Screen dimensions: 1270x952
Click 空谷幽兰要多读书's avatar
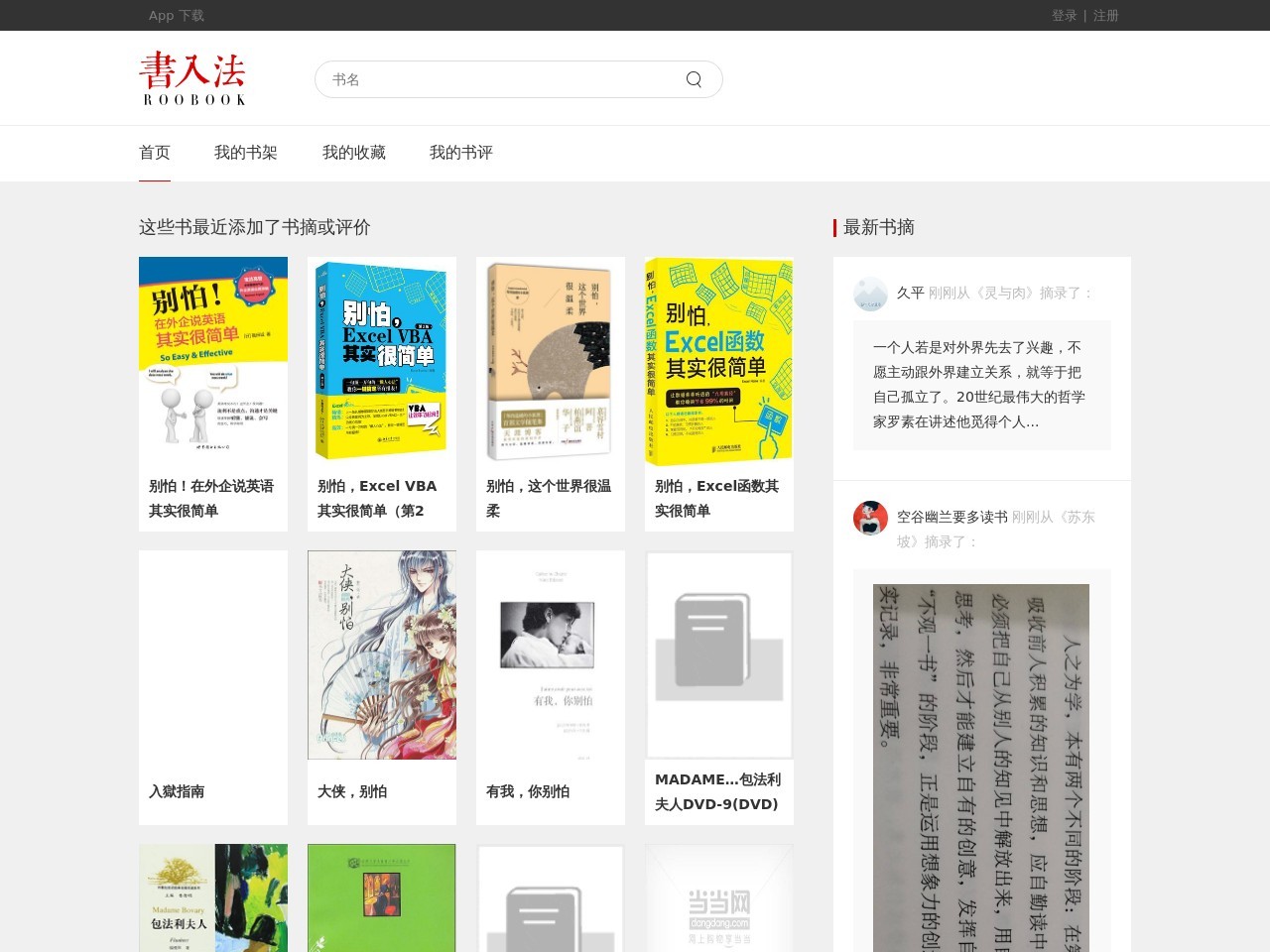pos(870,518)
